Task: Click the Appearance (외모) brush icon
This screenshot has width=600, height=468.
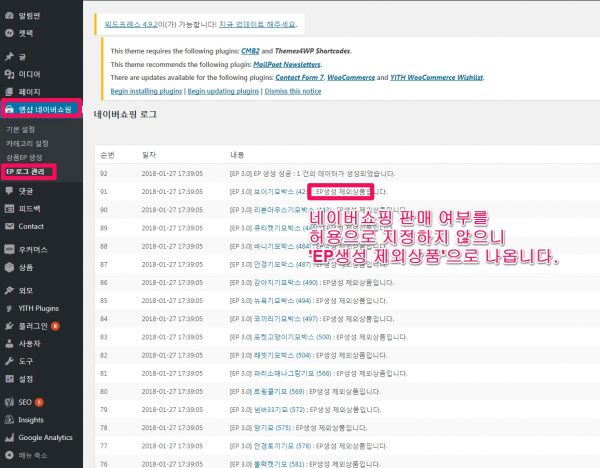Action: click(9, 290)
